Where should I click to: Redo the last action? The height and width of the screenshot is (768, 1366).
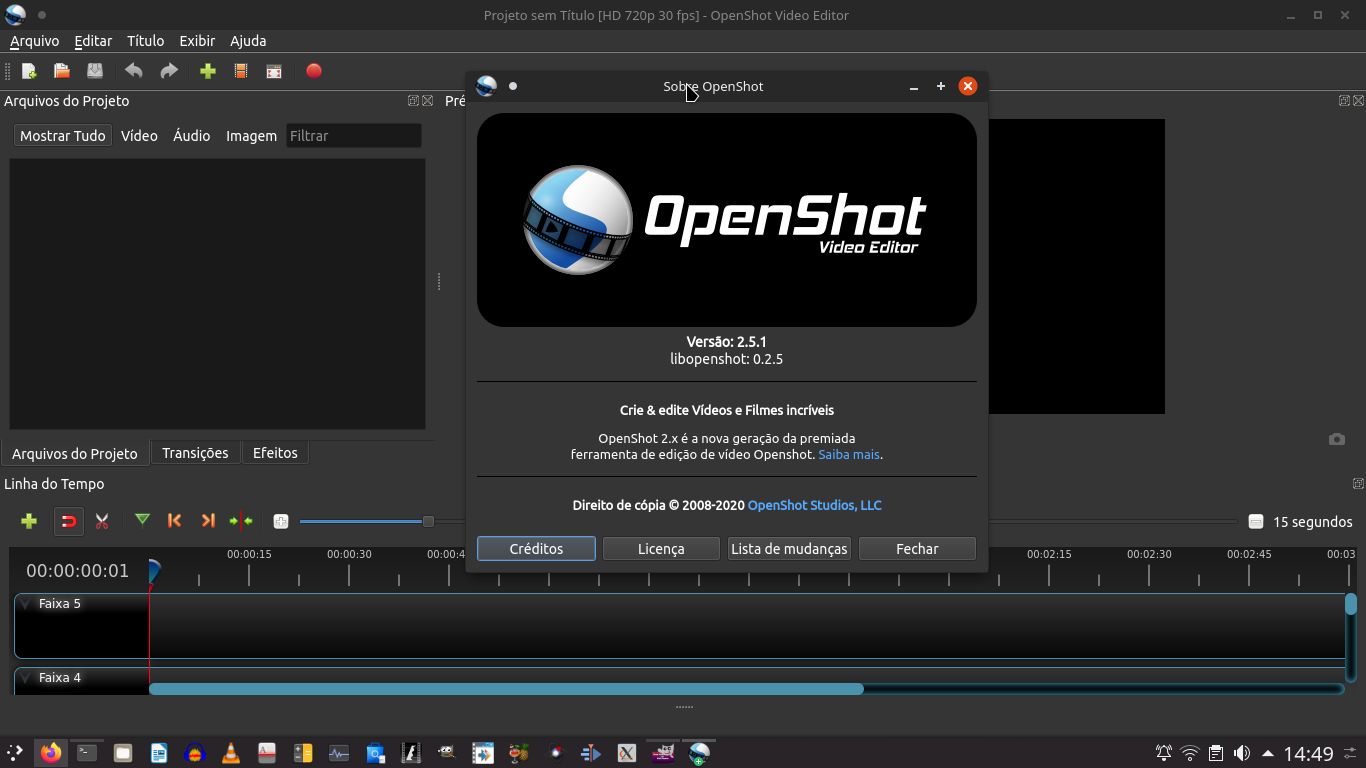[x=169, y=71]
